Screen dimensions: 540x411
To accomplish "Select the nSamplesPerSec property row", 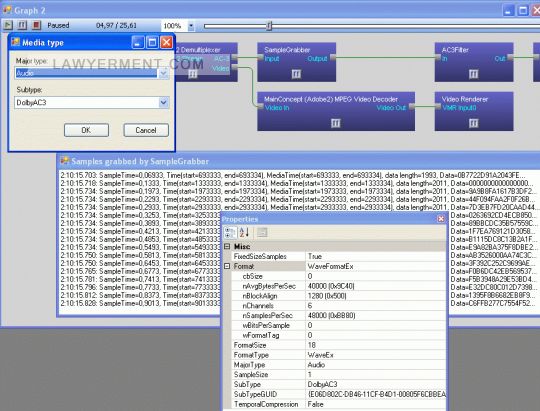I will [339, 315].
